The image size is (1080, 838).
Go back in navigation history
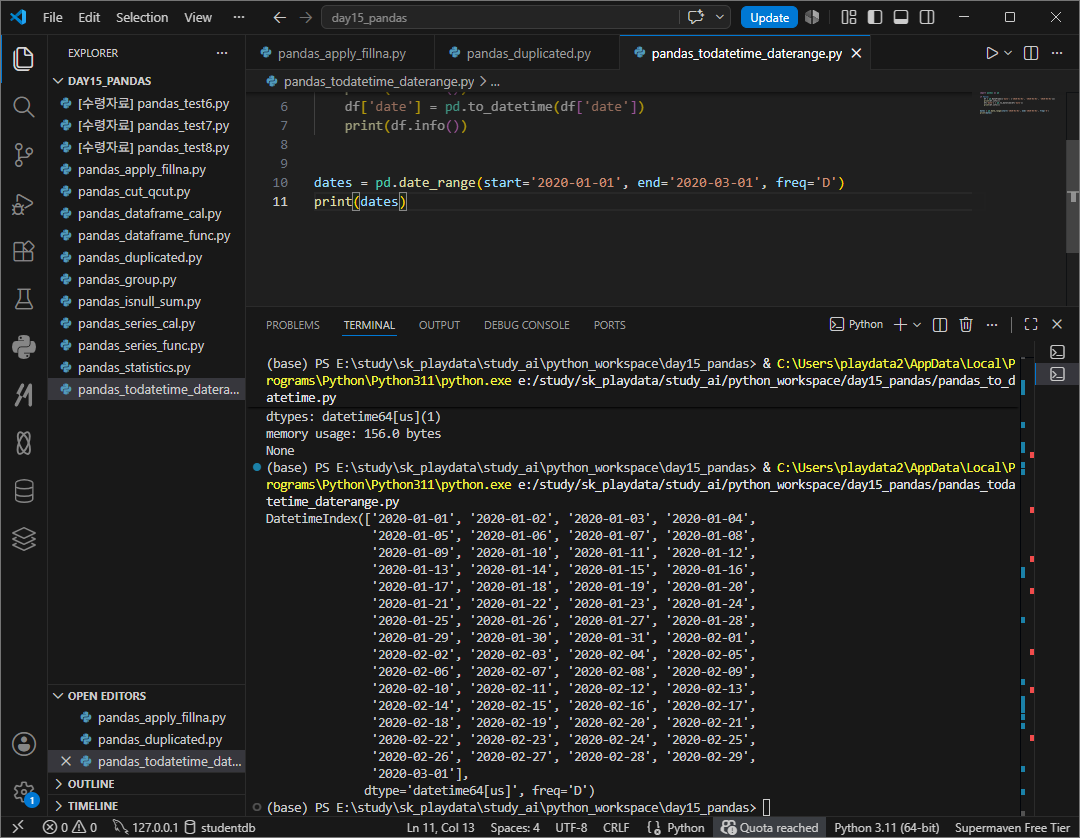point(279,17)
